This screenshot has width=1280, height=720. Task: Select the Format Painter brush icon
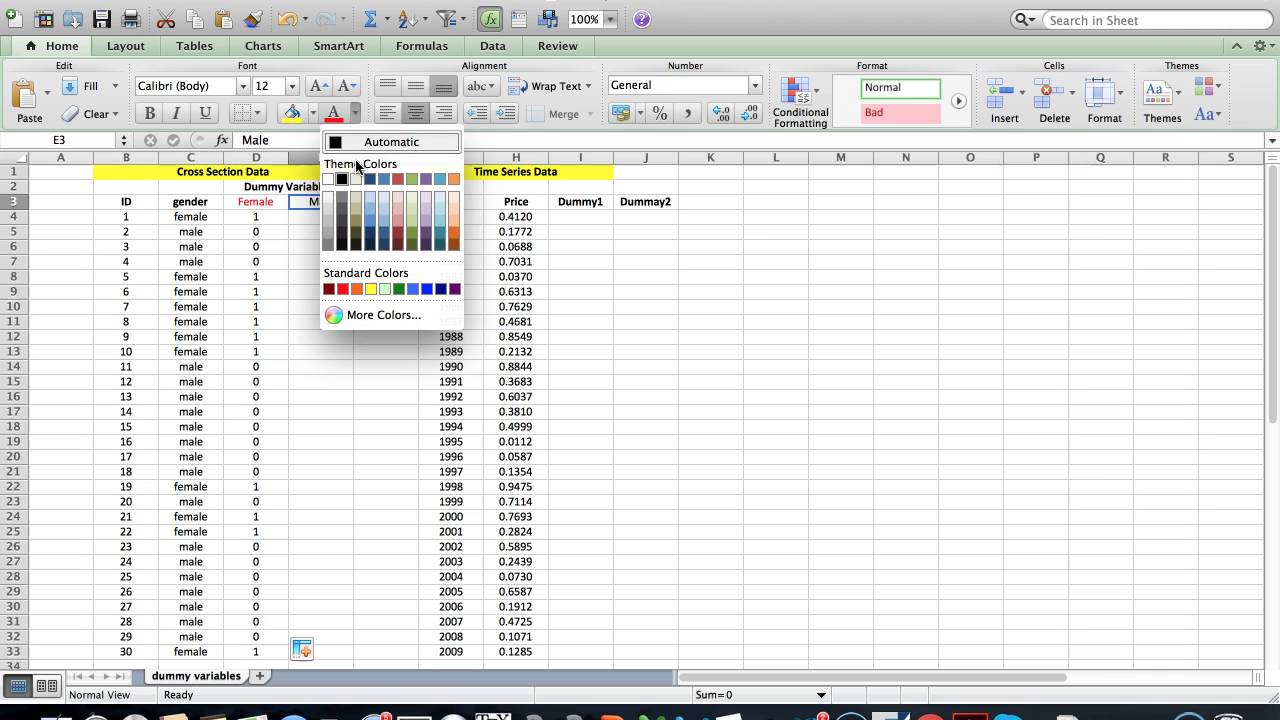(x=253, y=19)
